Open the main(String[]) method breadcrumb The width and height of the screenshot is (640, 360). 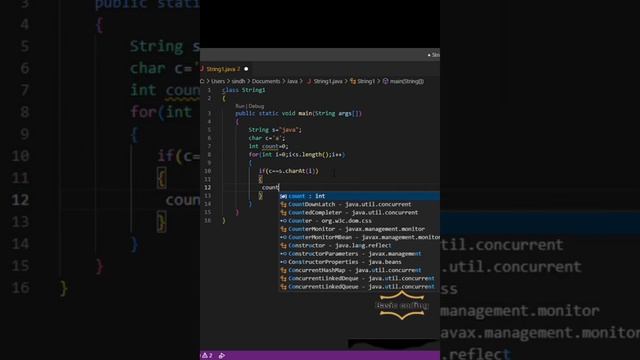point(407,81)
